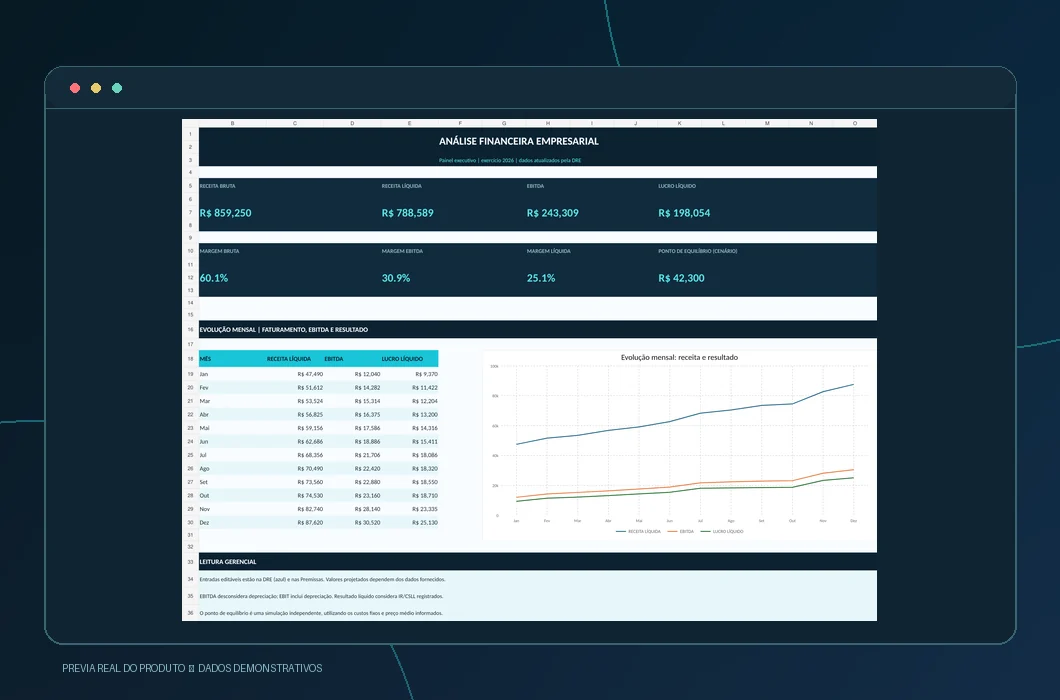Image resolution: width=1060 pixels, height=700 pixels.
Task: Select the Margem EBITDA value 30.9%
Action: click(396, 278)
